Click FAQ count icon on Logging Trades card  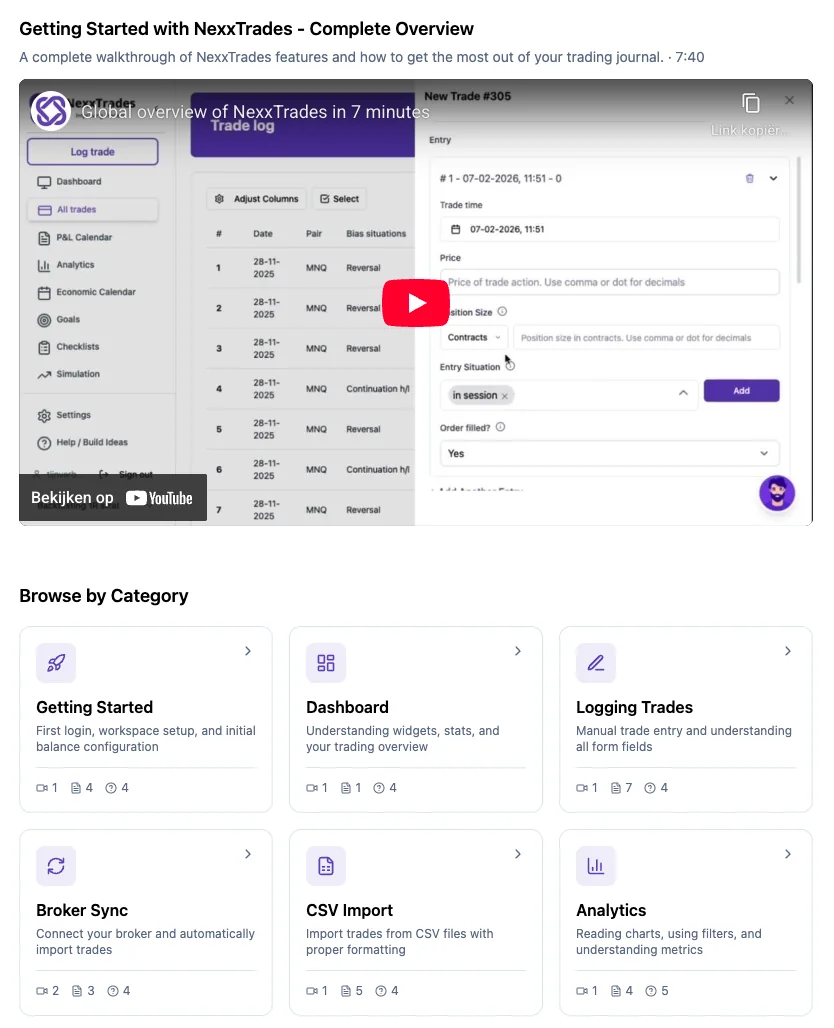click(x=650, y=788)
